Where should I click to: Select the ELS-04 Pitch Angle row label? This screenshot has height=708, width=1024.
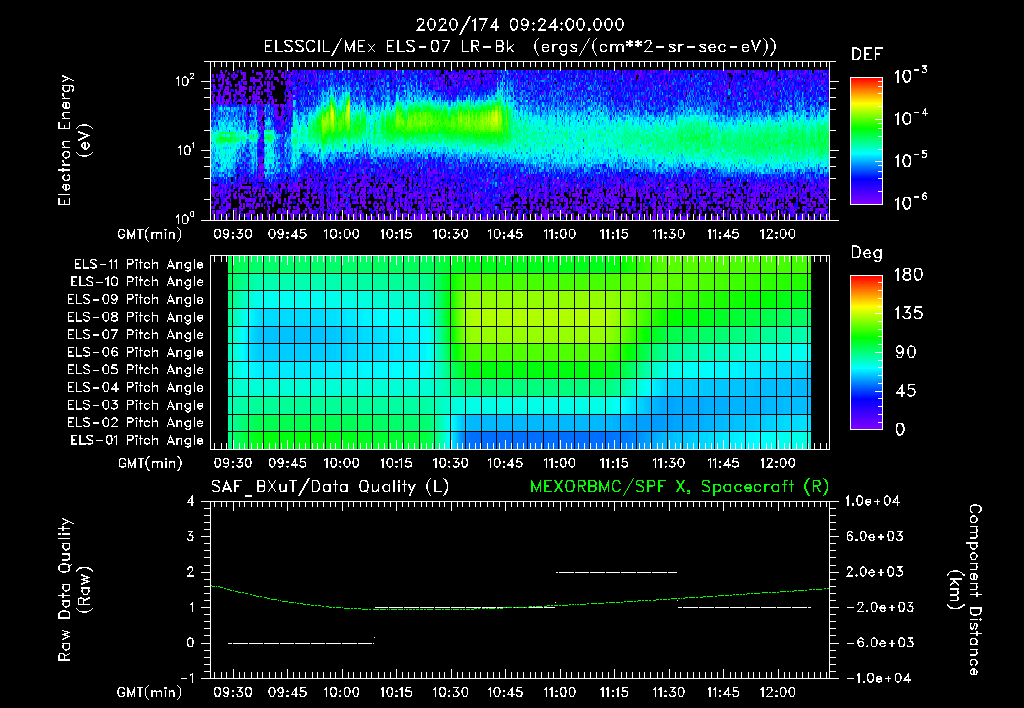(x=136, y=387)
